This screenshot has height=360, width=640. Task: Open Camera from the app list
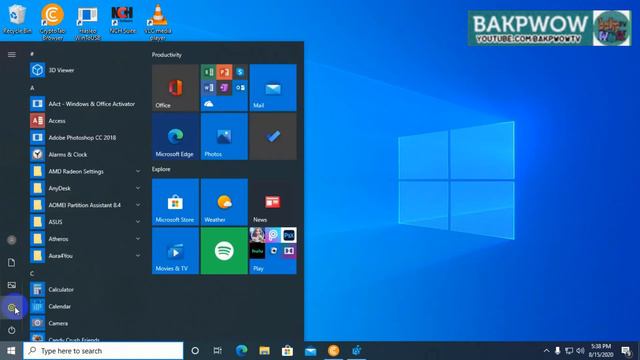point(86,323)
